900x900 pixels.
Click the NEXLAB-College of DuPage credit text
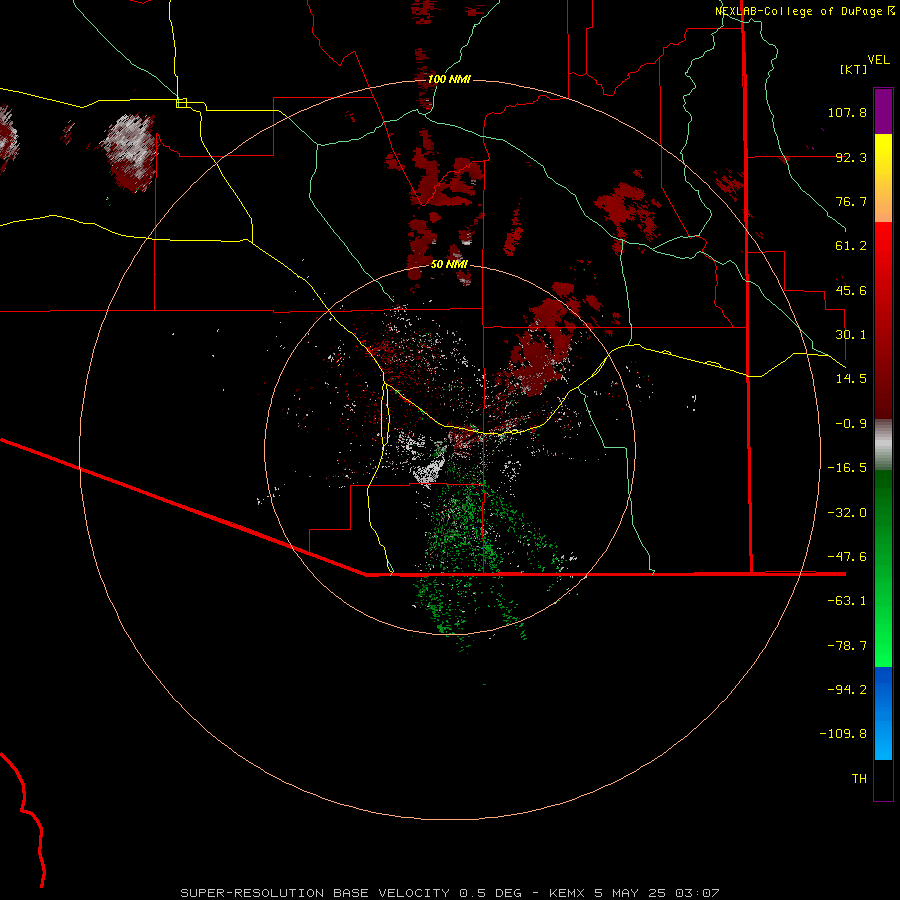pos(805,11)
